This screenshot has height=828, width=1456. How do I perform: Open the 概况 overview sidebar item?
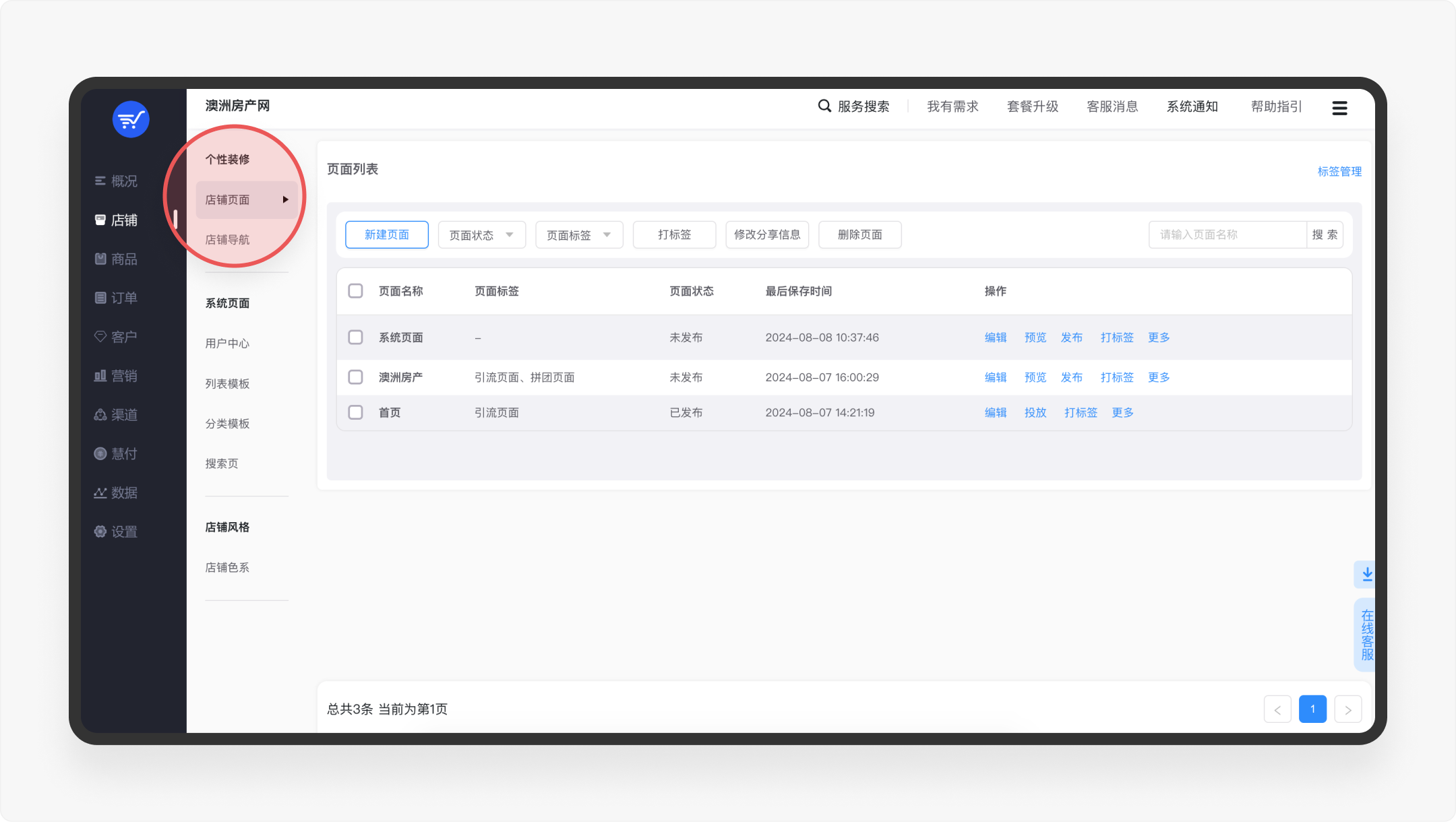[x=116, y=181]
